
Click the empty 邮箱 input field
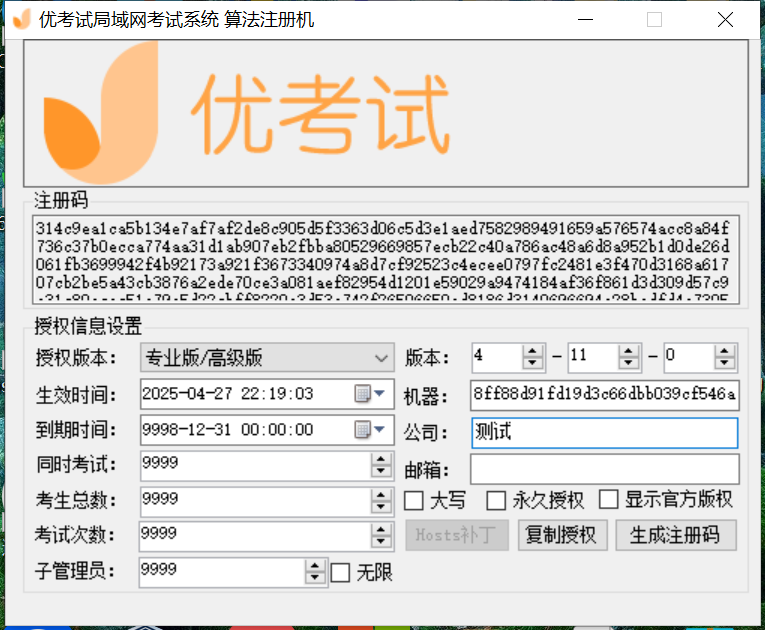click(604, 469)
